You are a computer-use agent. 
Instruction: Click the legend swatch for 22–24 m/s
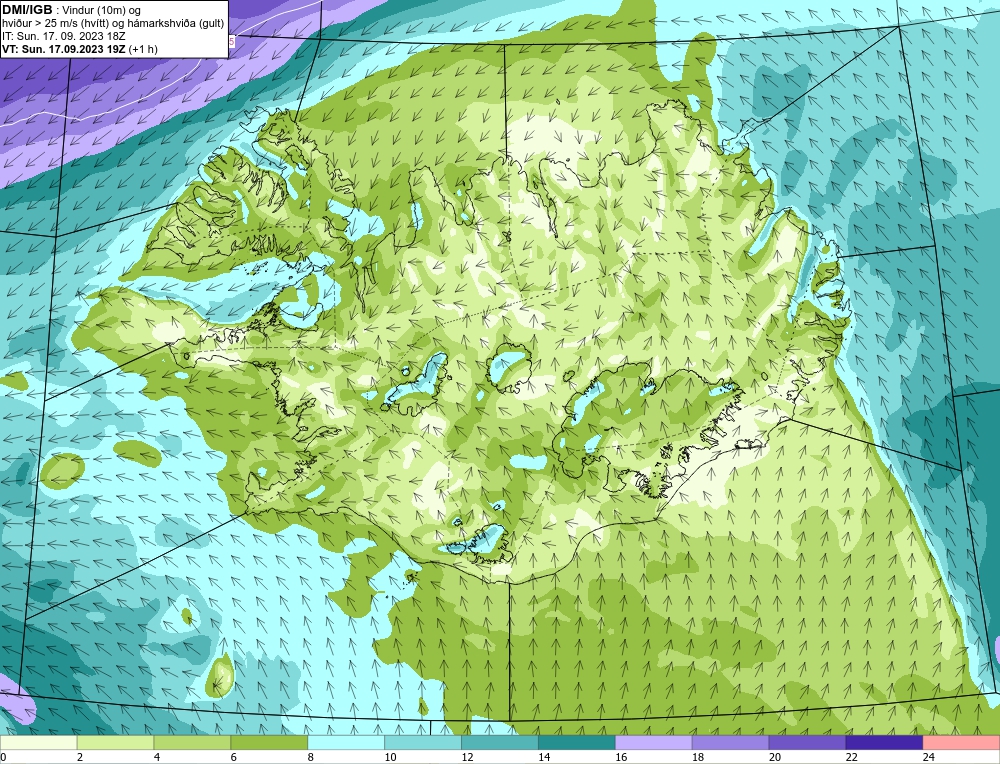884,742
